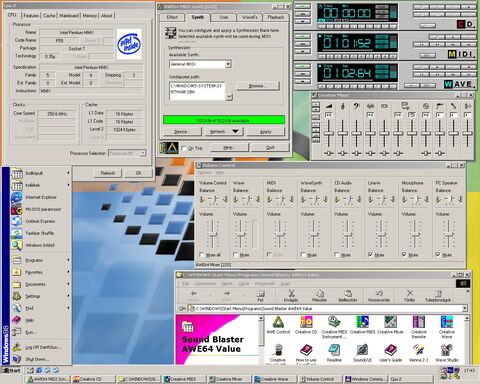Screen dimensions: 480x384
Task: Click the Windows Start button
Action: tap(11, 370)
